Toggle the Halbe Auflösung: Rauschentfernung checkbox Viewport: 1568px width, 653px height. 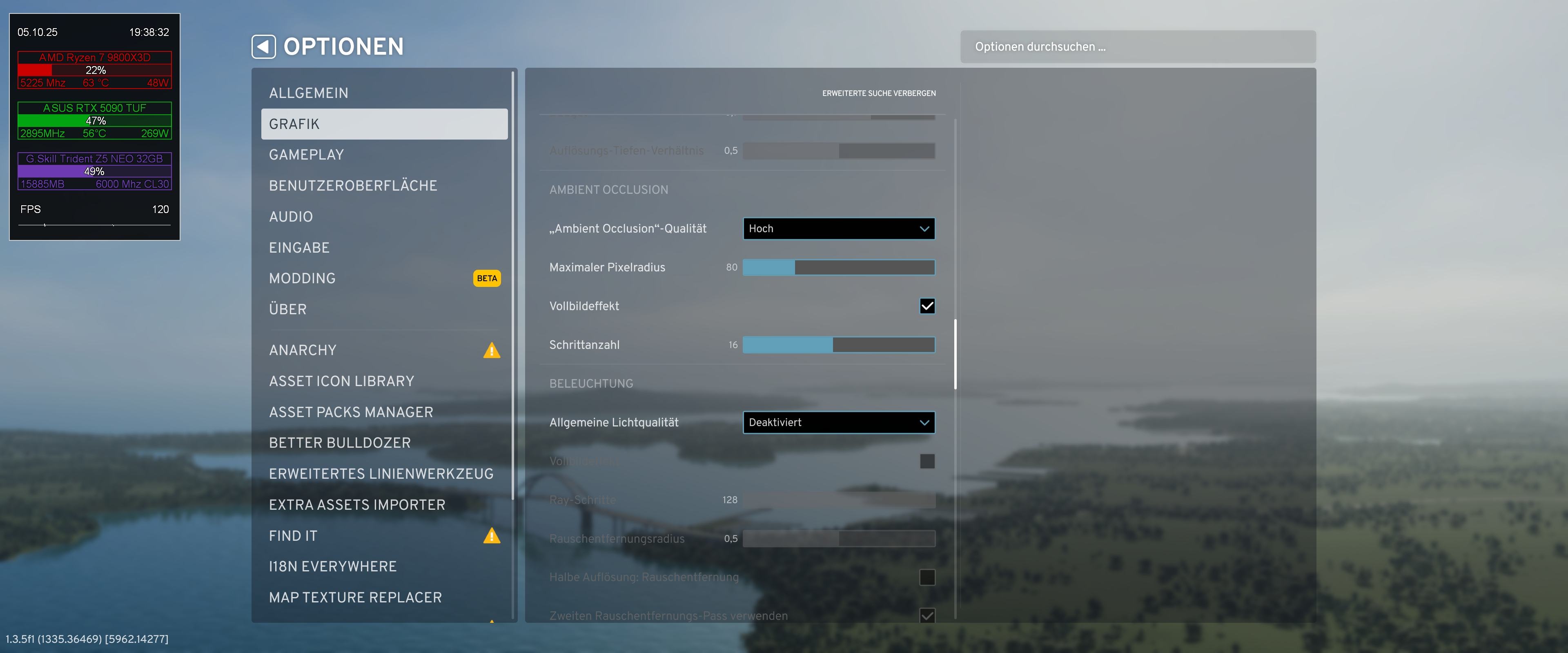[x=927, y=577]
